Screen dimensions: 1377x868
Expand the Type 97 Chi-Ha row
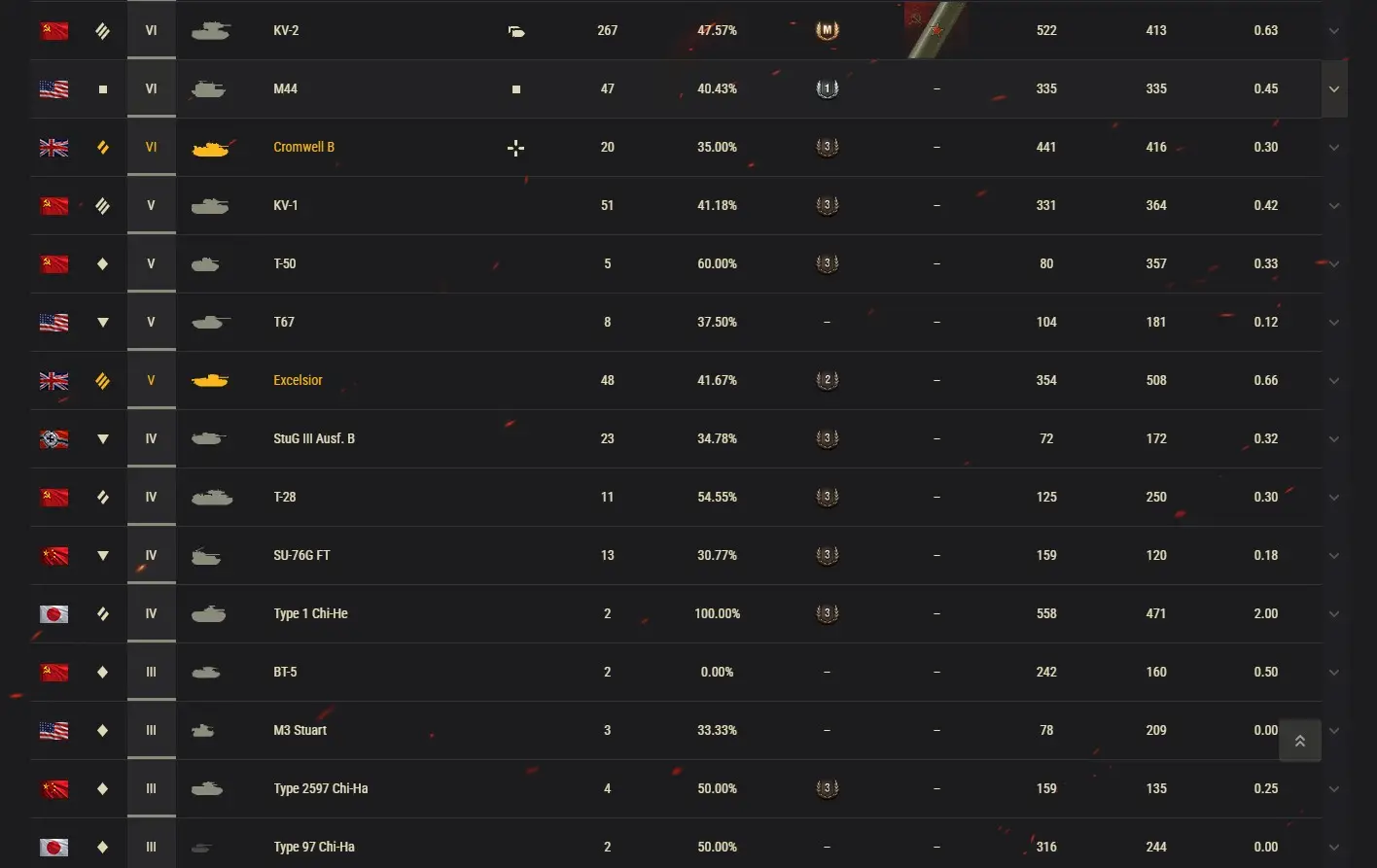(1334, 847)
